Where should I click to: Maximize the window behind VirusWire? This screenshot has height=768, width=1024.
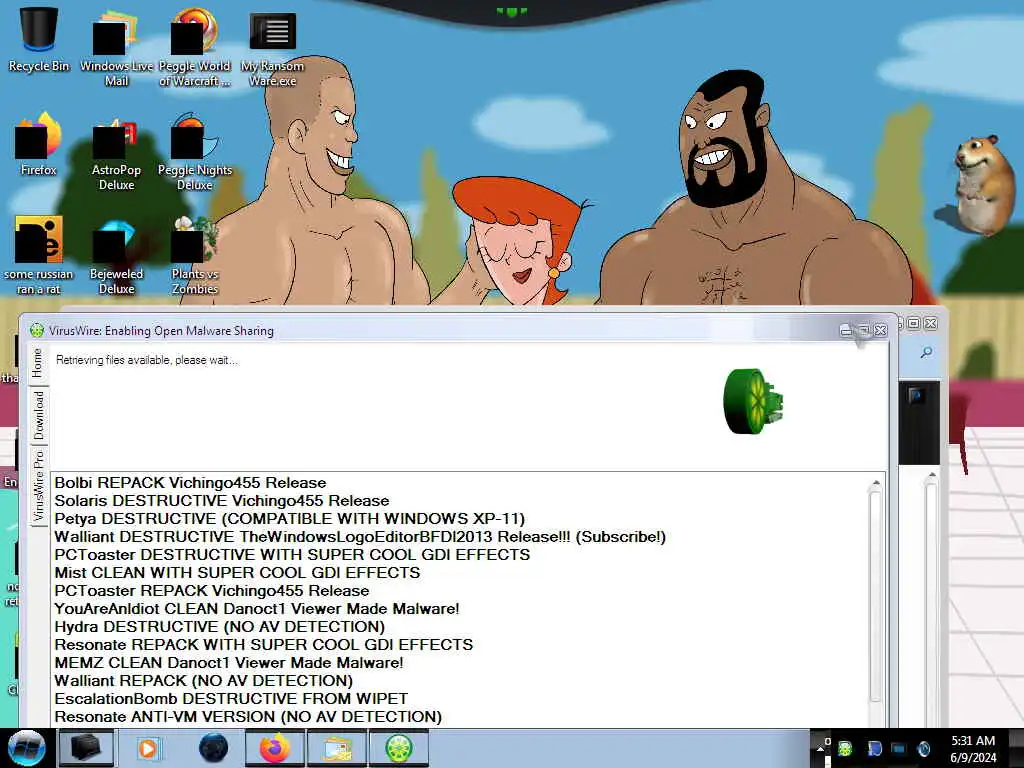(914, 323)
